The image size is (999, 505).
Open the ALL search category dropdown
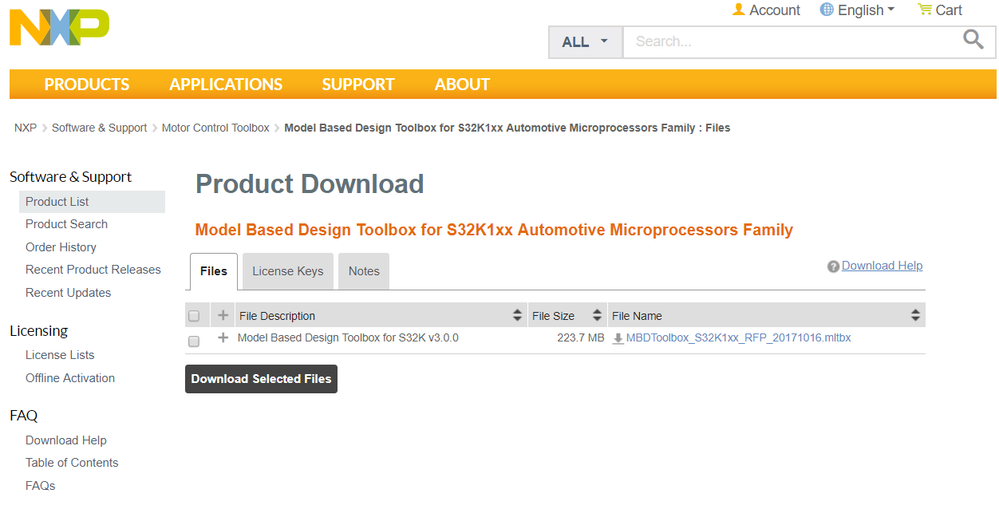585,42
